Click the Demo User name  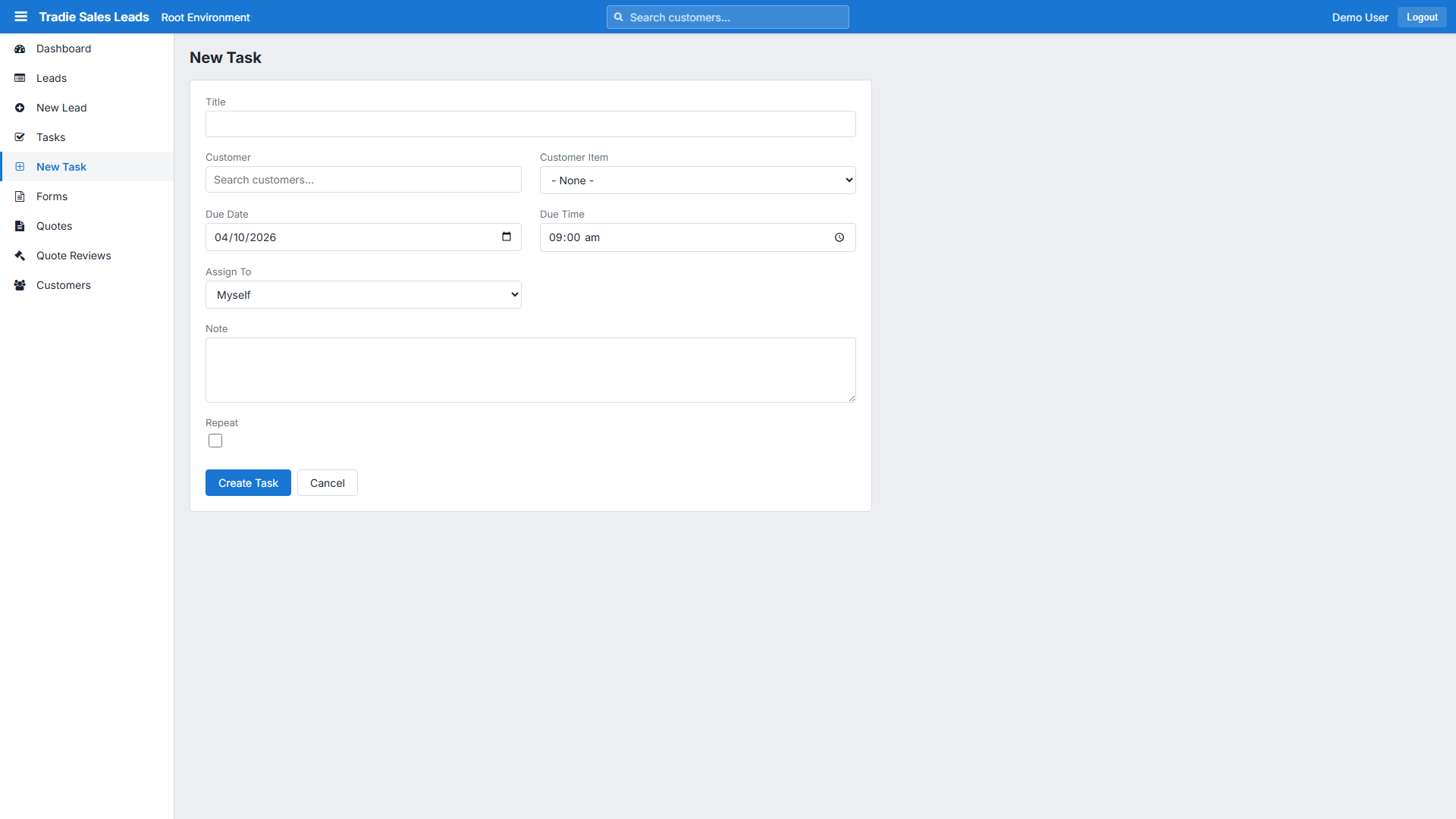[1360, 17]
